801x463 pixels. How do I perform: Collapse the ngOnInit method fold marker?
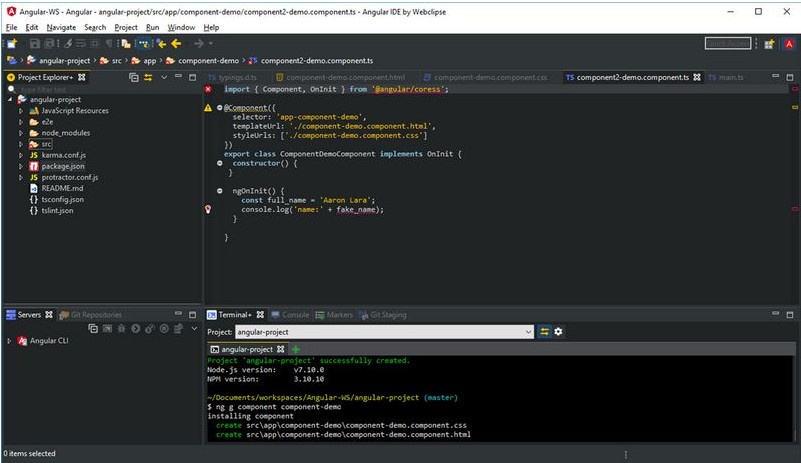219,190
